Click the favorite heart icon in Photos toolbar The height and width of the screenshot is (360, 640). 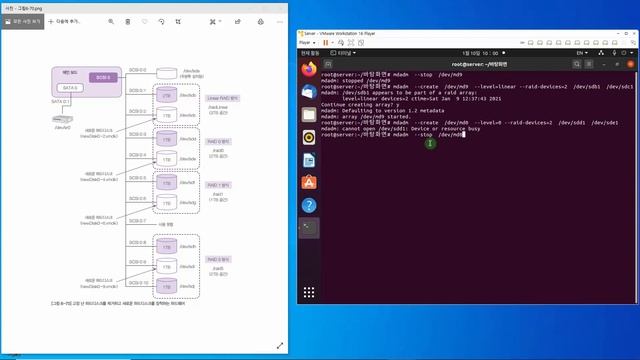144,22
